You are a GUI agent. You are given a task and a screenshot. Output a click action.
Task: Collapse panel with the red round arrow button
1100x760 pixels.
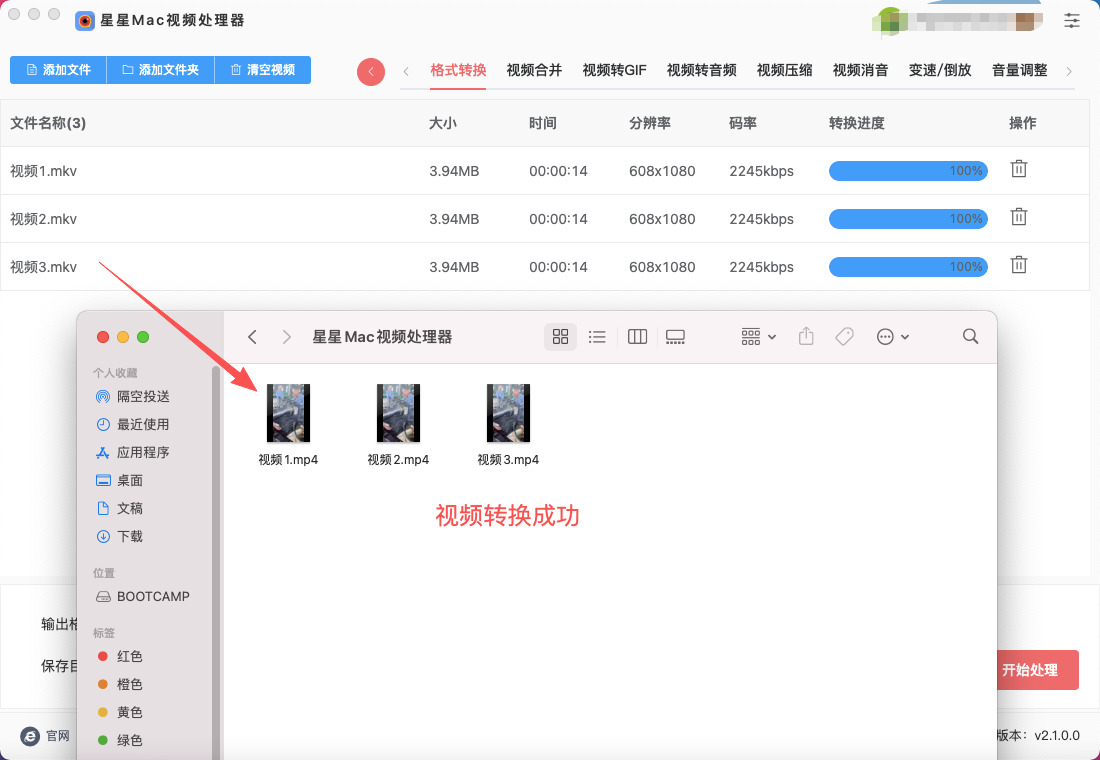[x=370, y=72]
